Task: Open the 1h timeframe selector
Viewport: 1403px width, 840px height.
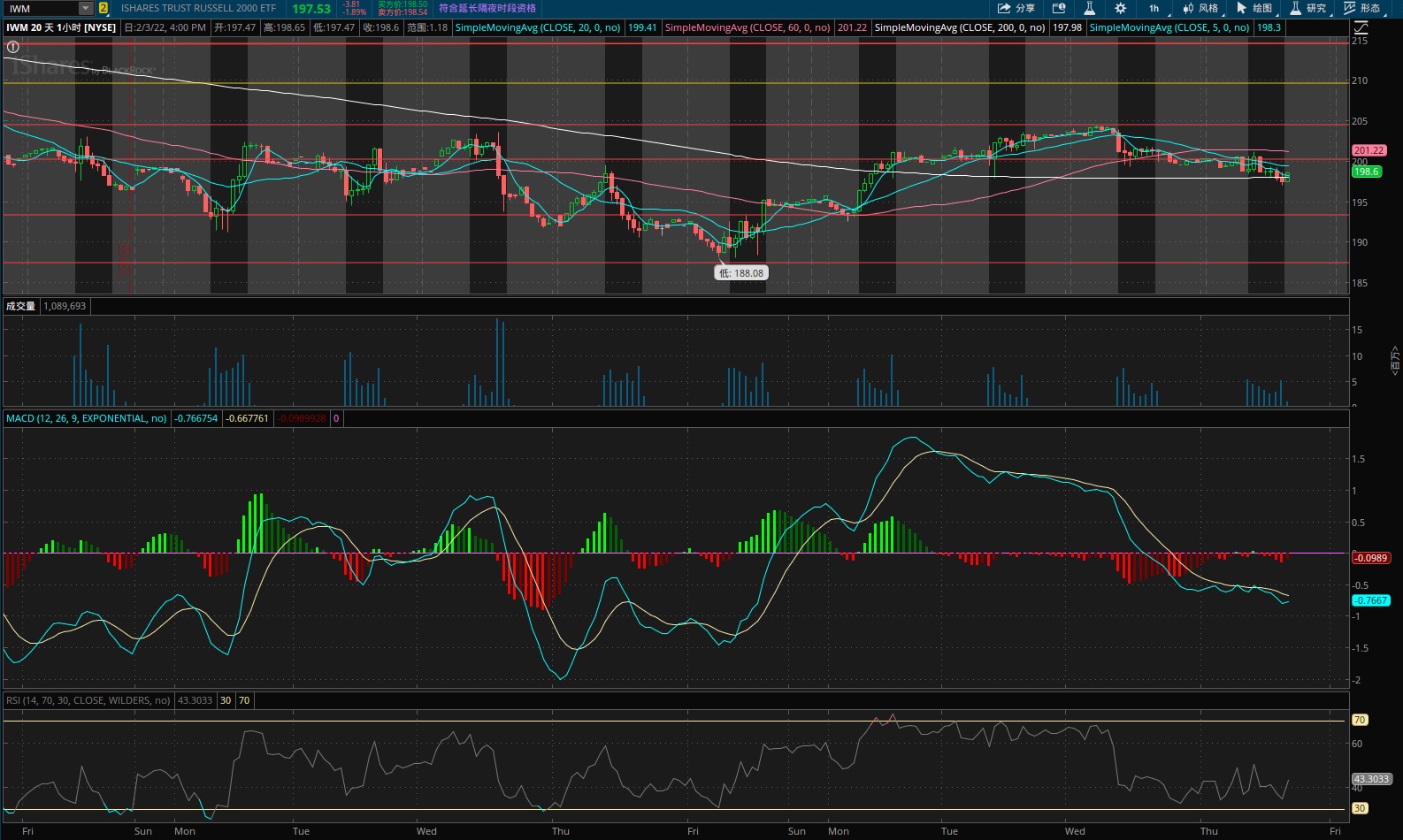Action: point(1155,8)
